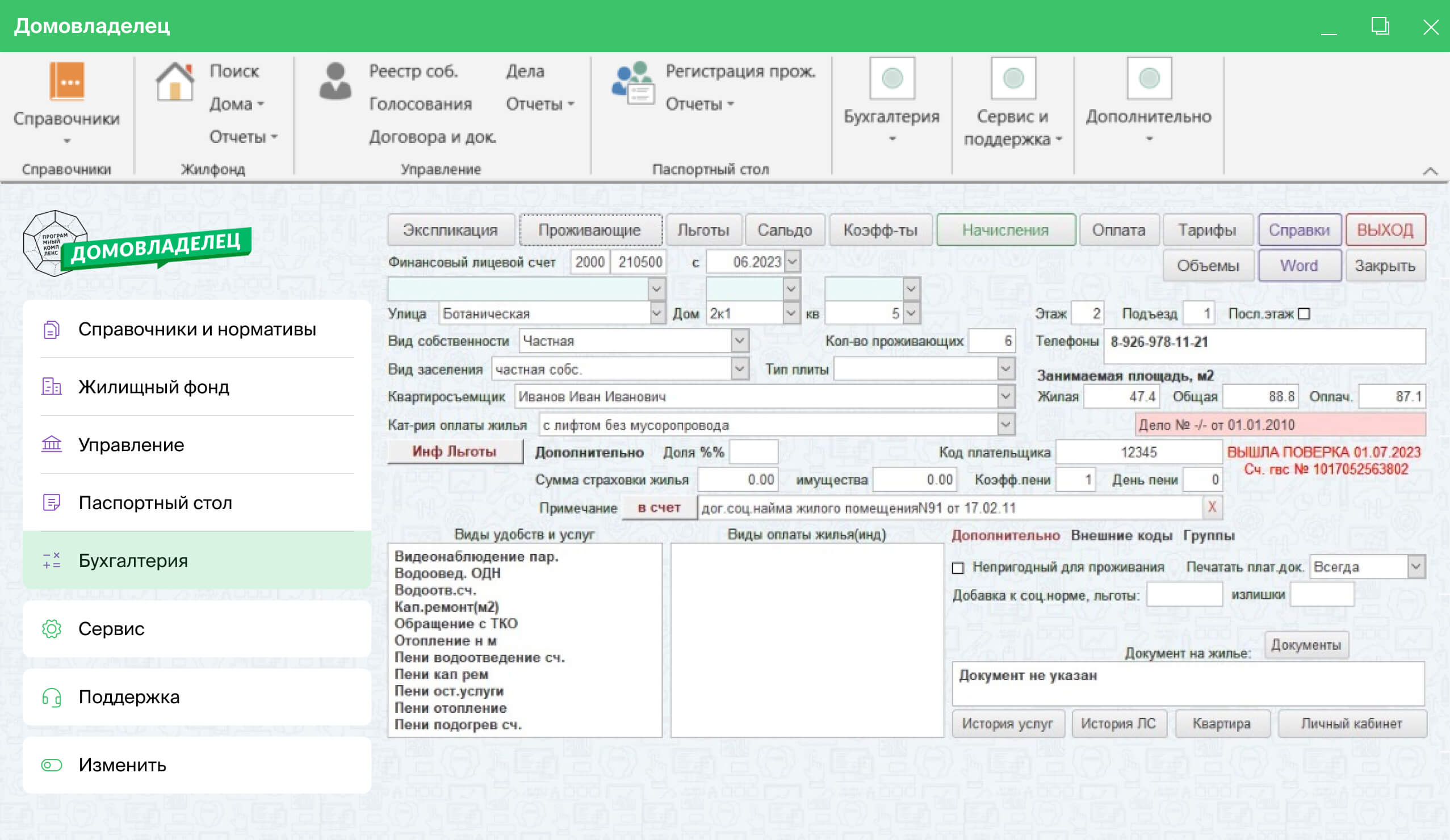Toggle the Изменить switch in sidebar
1450x840 pixels.
click(x=51, y=765)
